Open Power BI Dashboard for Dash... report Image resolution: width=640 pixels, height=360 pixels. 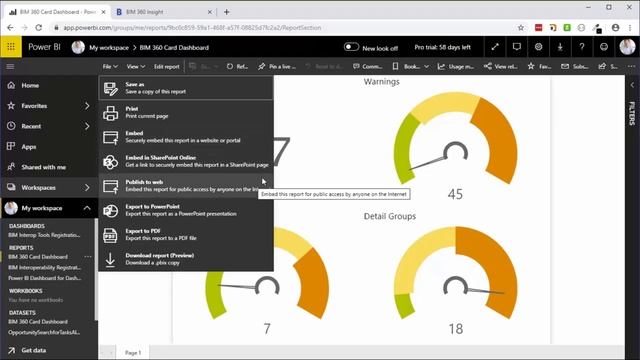[x=44, y=278]
